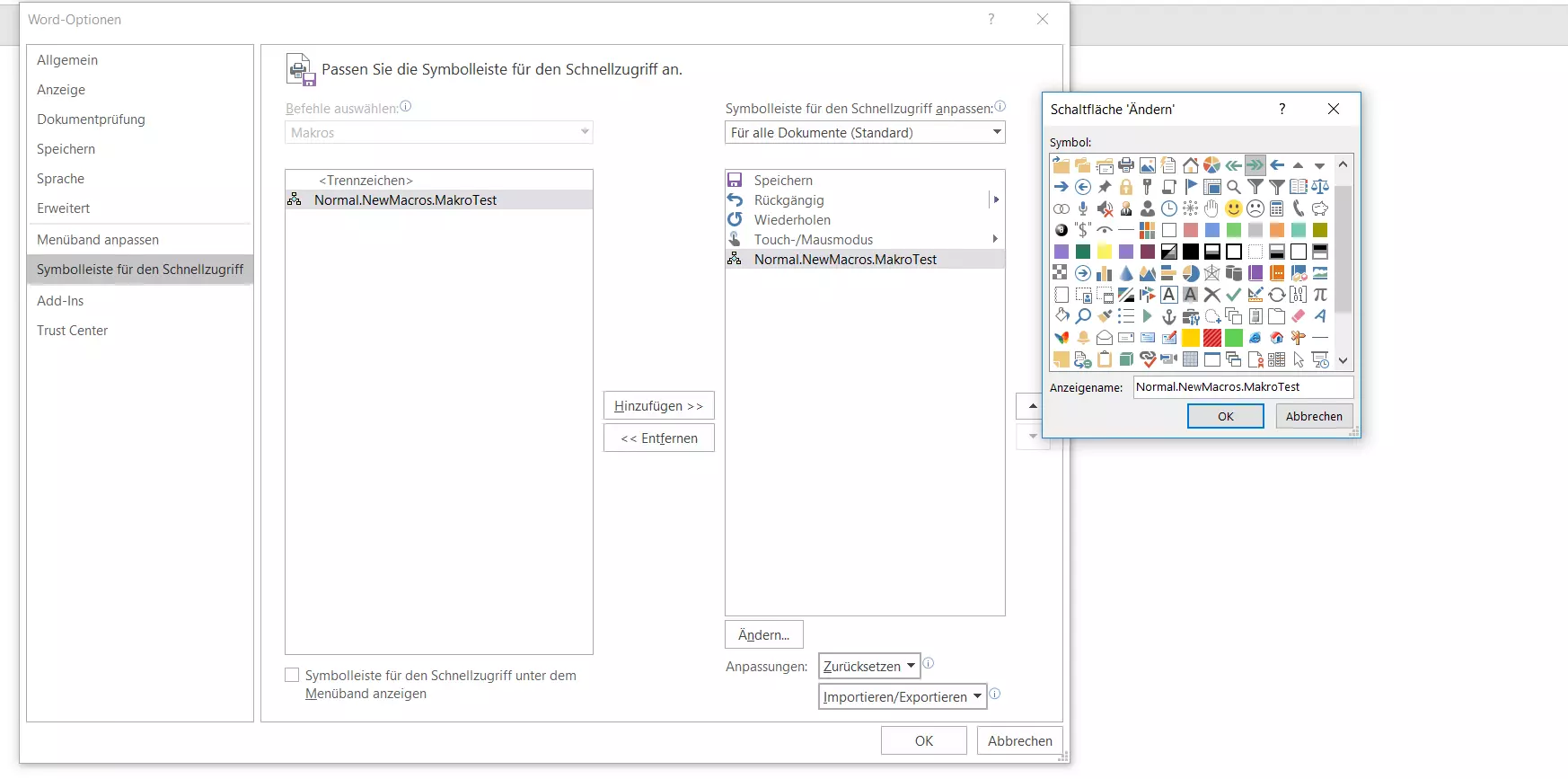
Task: Choose the eye symbol
Action: click(1105, 230)
